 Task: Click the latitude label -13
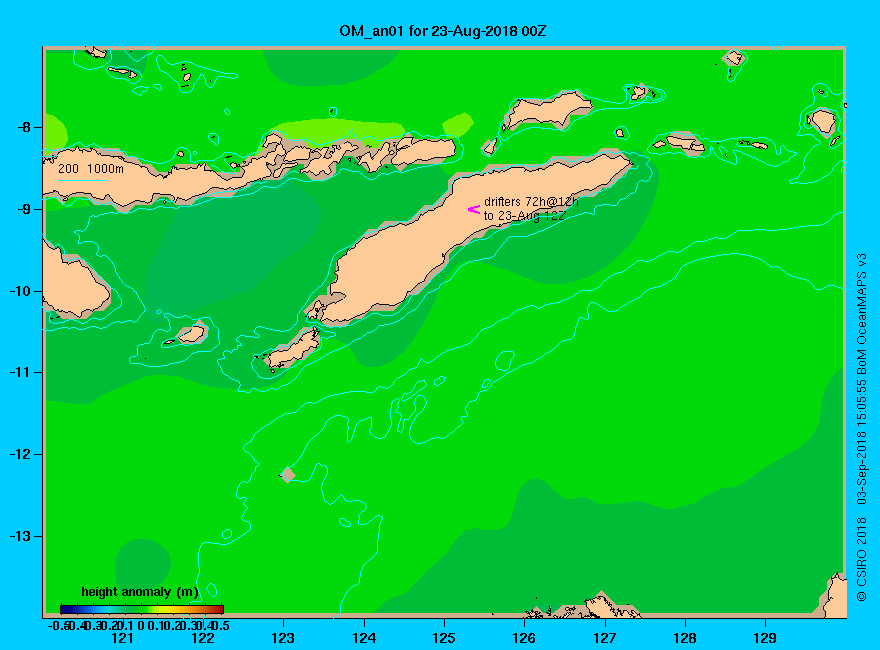click(21, 536)
